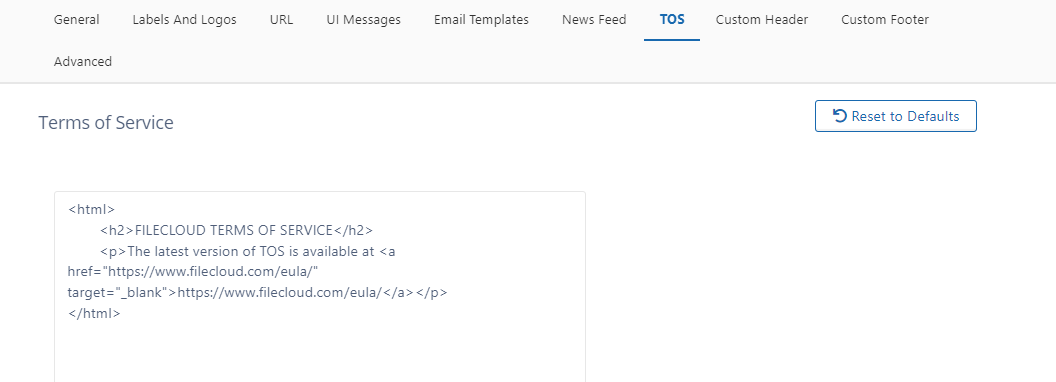This screenshot has height=382, width=1056.
Task: Click the Reset to Defaults button
Action: click(x=896, y=116)
